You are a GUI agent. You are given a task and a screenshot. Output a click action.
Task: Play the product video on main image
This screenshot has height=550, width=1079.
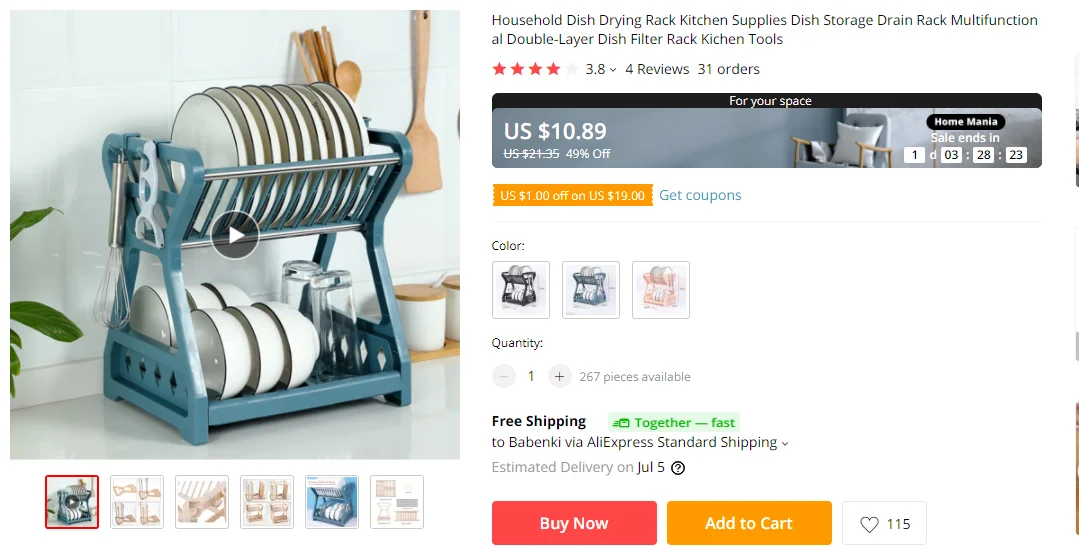click(235, 235)
